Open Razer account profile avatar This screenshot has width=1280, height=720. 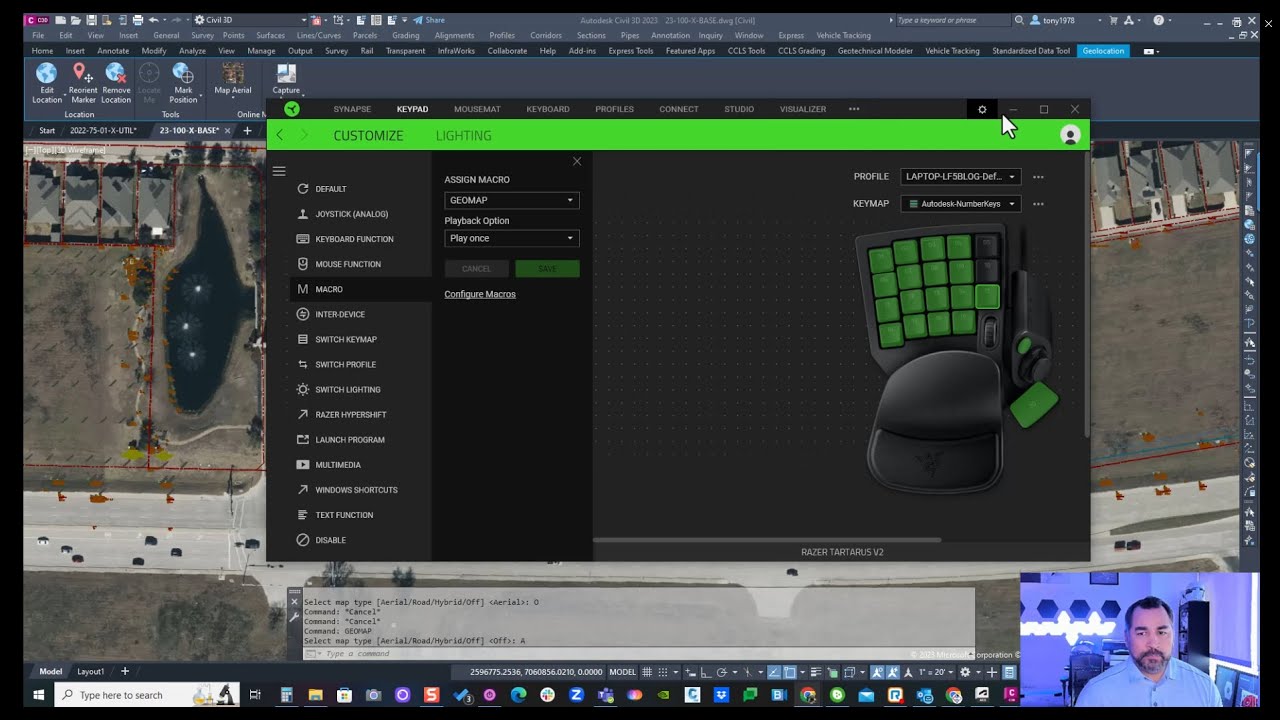click(x=1070, y=135)
